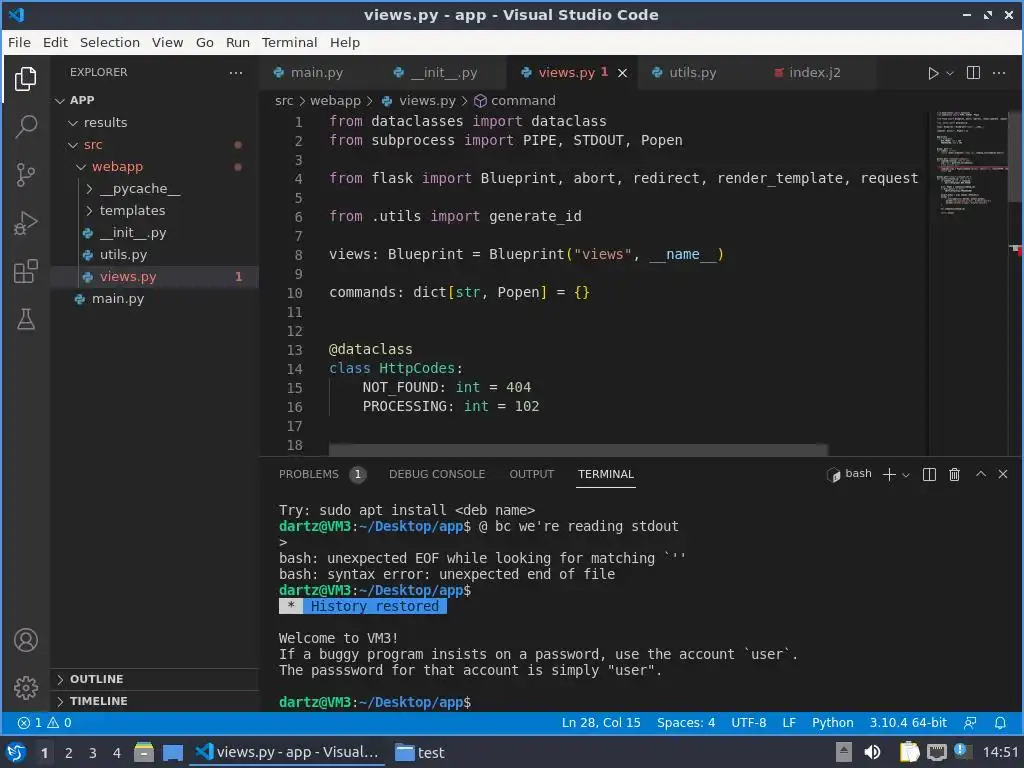Run the Python file with play button
Image resolution: width=1024 pixels, height=768 pixels.
click(933, 73)
